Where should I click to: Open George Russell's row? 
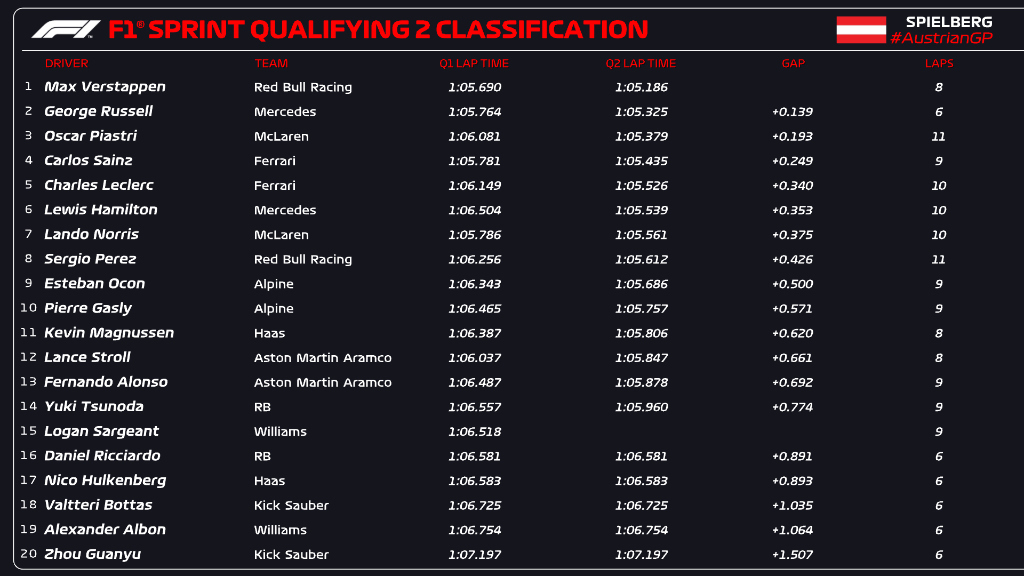click(98, 111)
